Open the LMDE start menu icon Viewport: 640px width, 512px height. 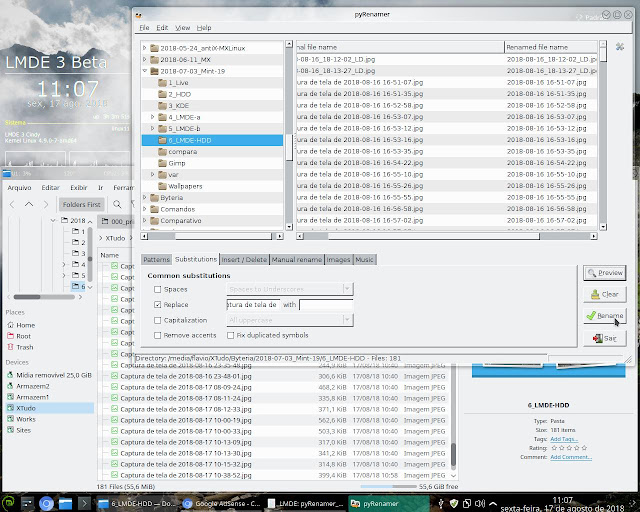click(9, 503)
